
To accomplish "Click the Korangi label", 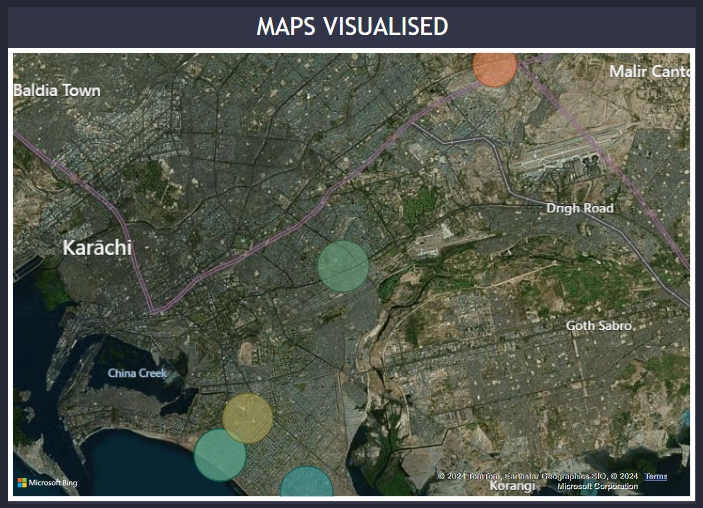I will point(512,487).
